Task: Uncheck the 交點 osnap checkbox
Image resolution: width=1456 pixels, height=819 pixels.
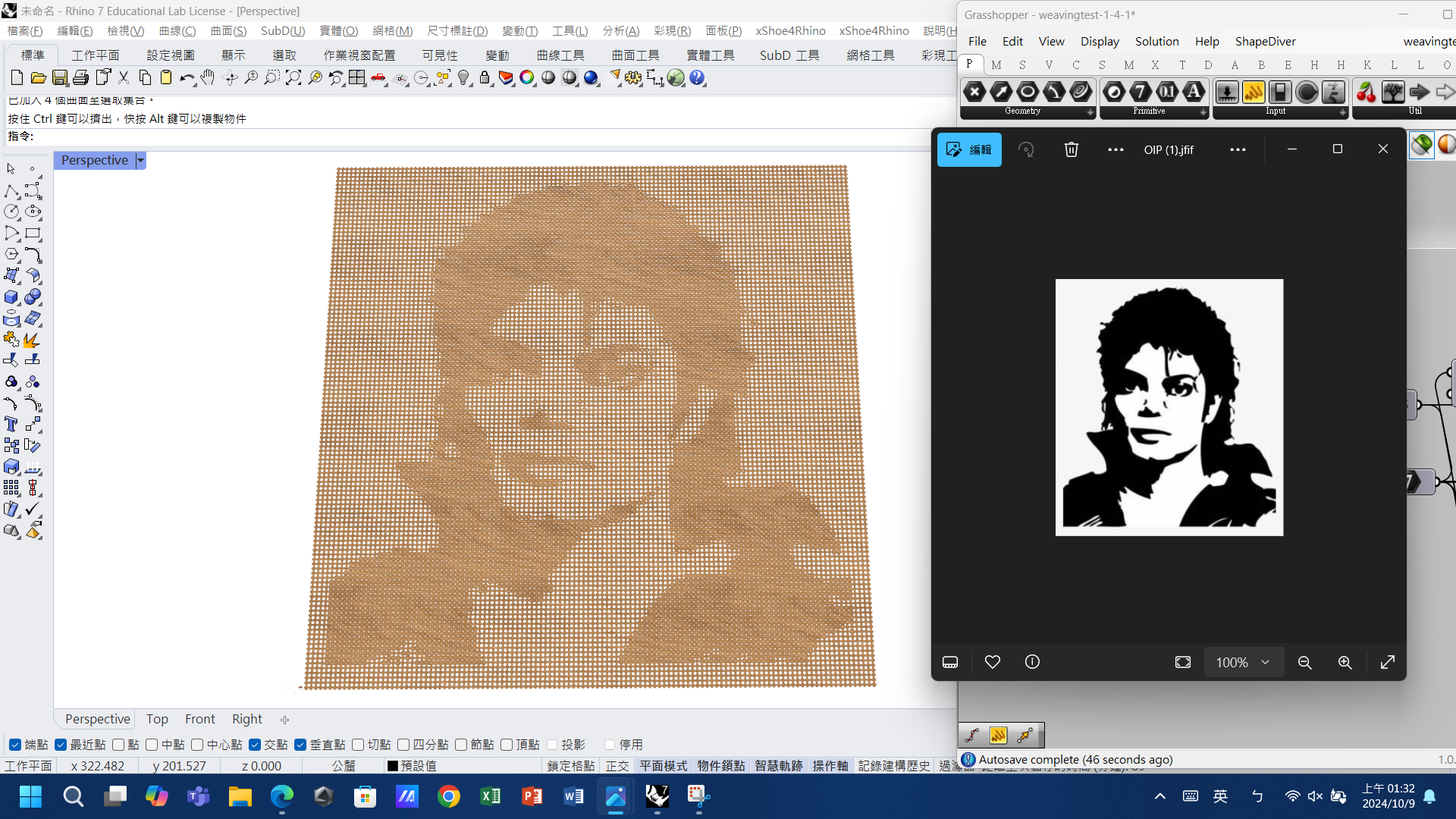Action: tap(255, 745)
